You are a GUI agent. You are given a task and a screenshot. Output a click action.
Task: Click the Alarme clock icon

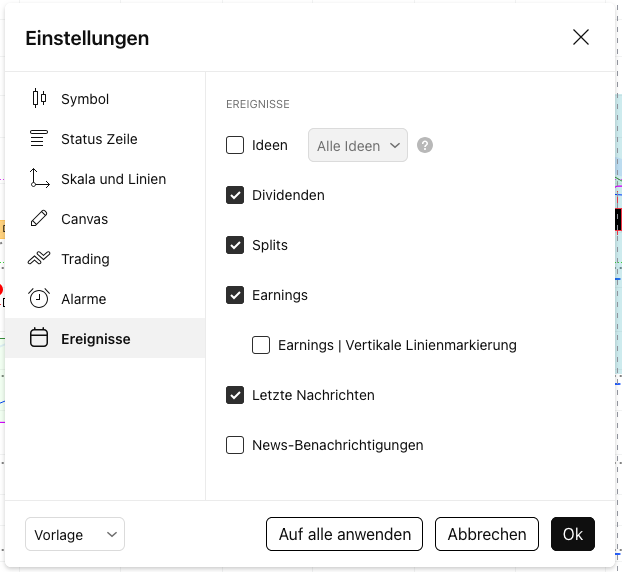pyautogui.click(x=39, y=299)
